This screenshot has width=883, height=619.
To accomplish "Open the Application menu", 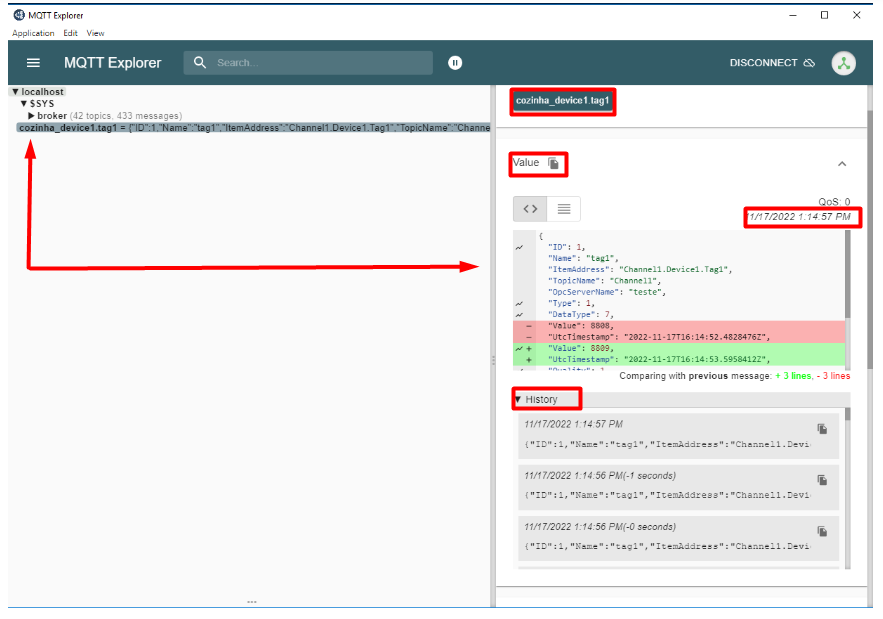I will [x=33, y=33].
